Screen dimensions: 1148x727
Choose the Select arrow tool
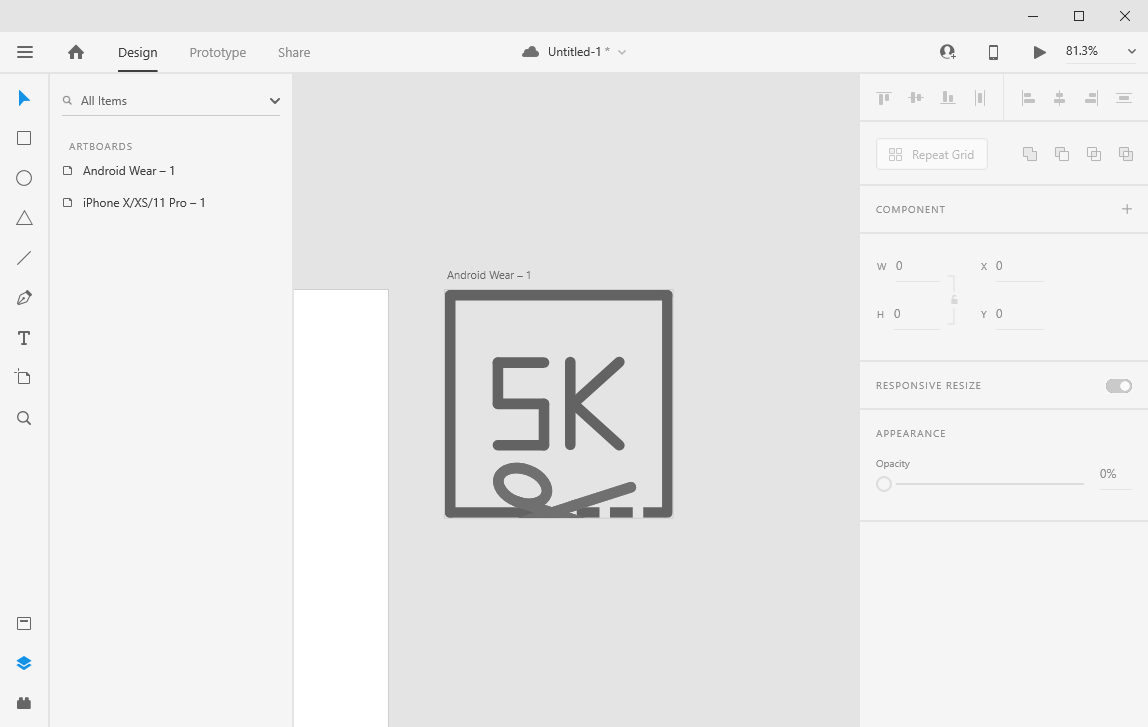click(24, 98)
